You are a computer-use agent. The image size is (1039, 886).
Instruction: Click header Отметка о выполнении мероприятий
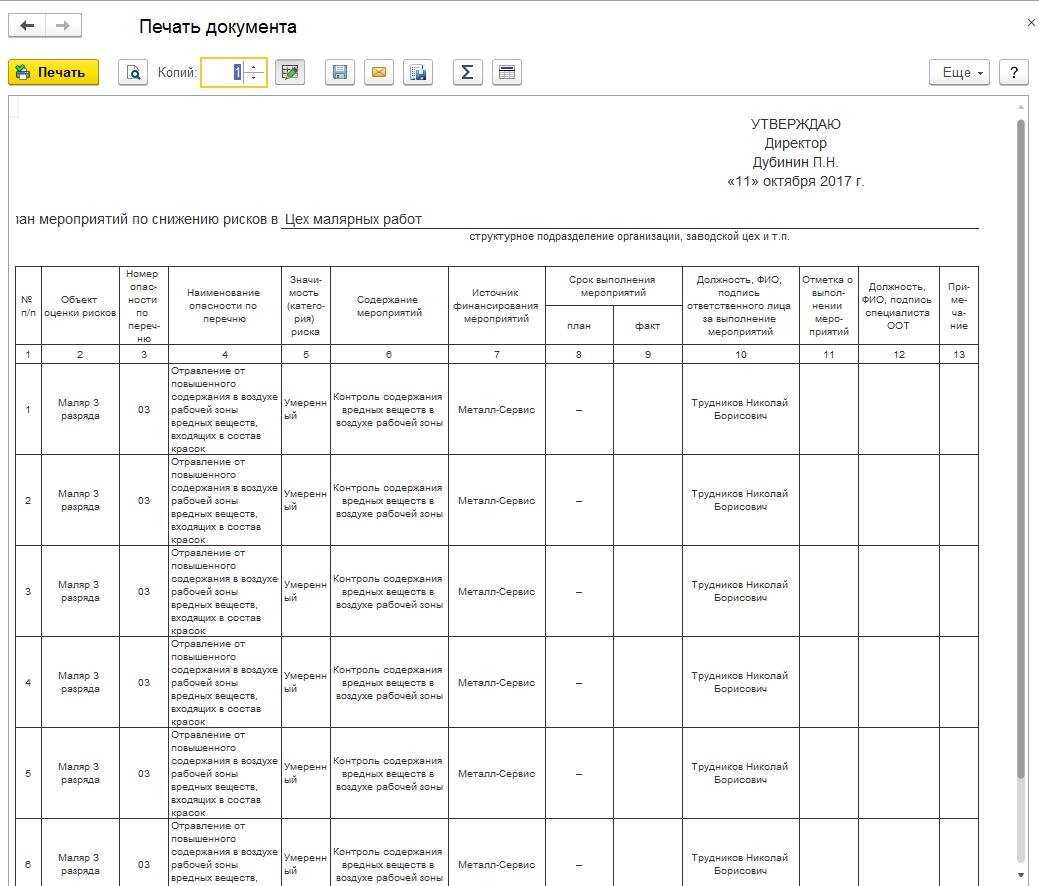point(828,306)
